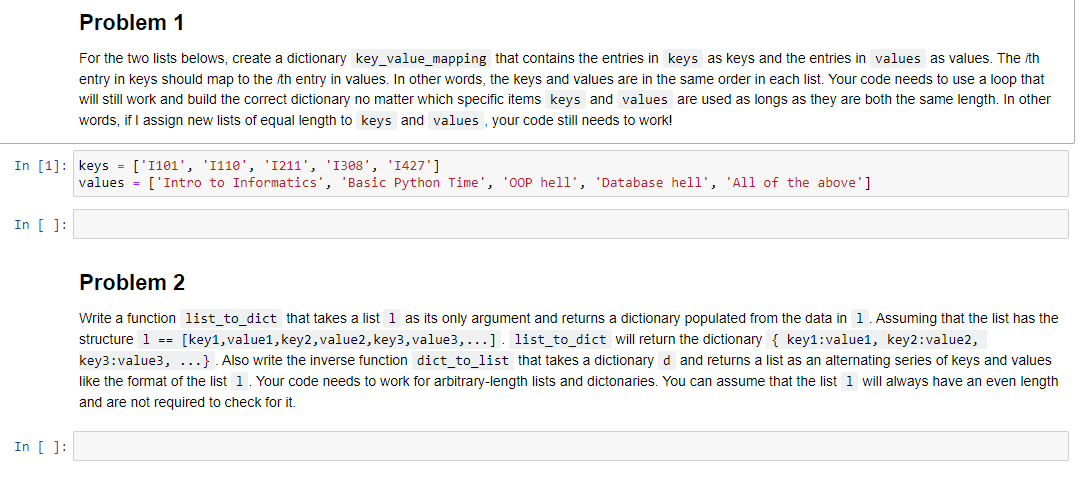The image size is (1082, 488).
Task: Click the key_value_mapping inline code
Action: point(421,58)
